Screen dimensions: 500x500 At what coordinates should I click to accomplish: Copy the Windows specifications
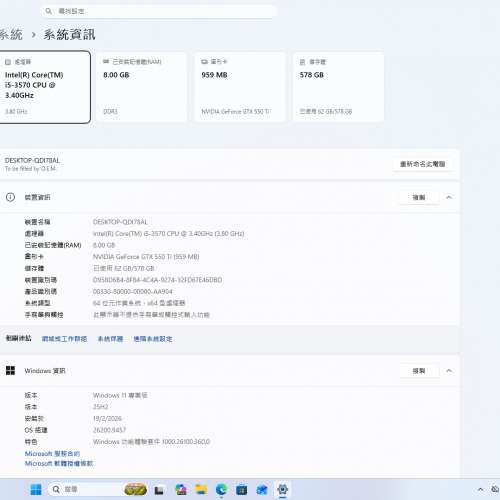419,371
